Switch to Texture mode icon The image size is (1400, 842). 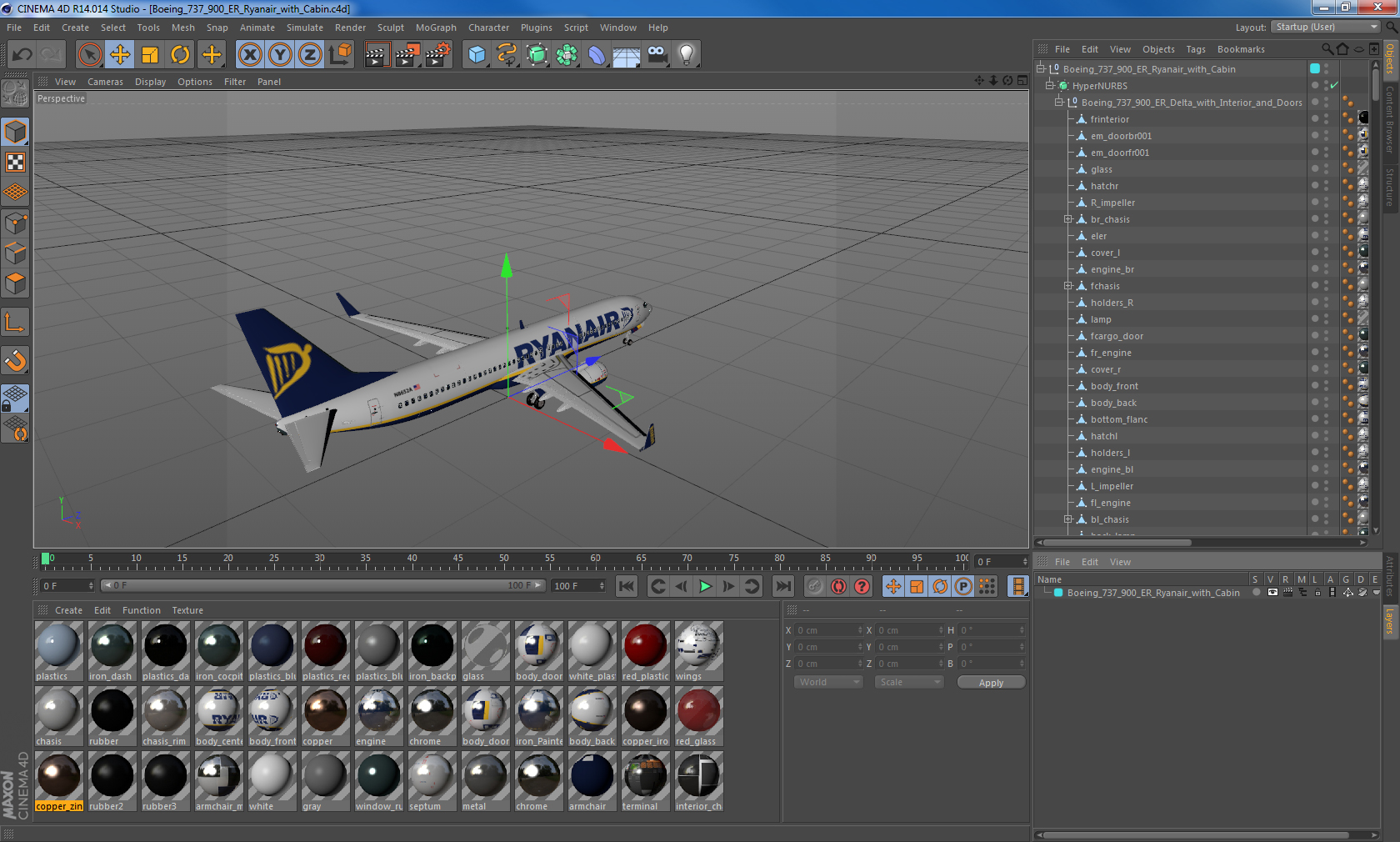(16, 163)
